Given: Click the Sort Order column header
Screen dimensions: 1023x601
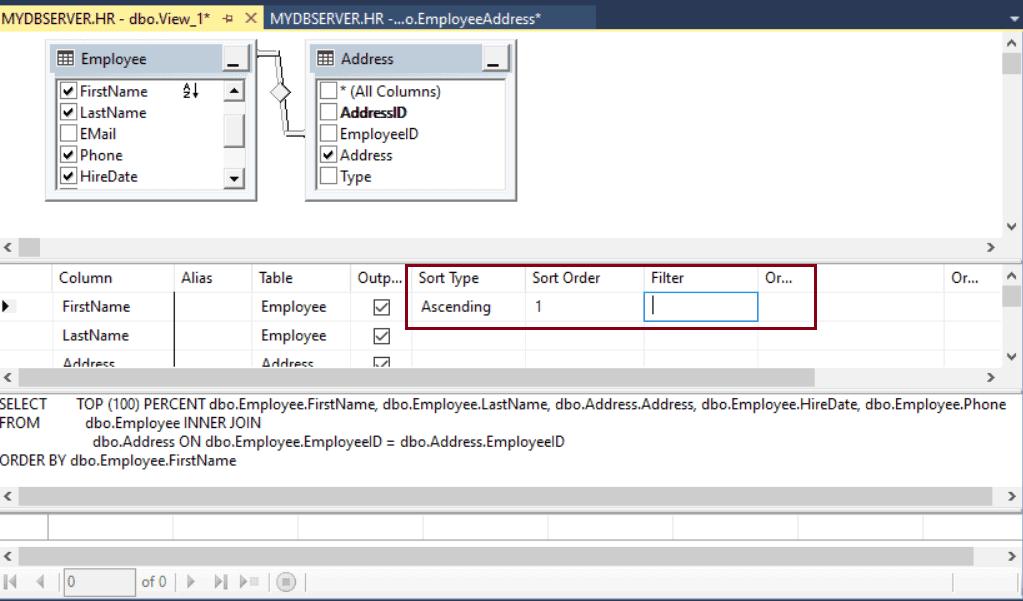Looking at the screenshot, I should click(x=565, y=278).
